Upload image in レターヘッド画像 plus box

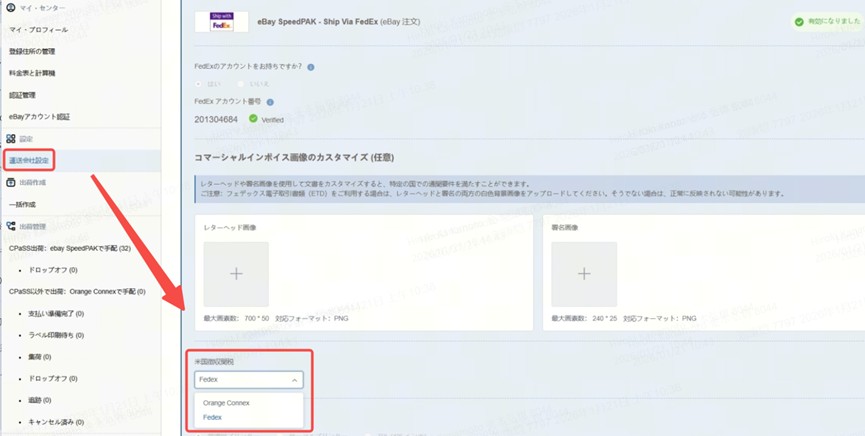(x=236, y=274)
